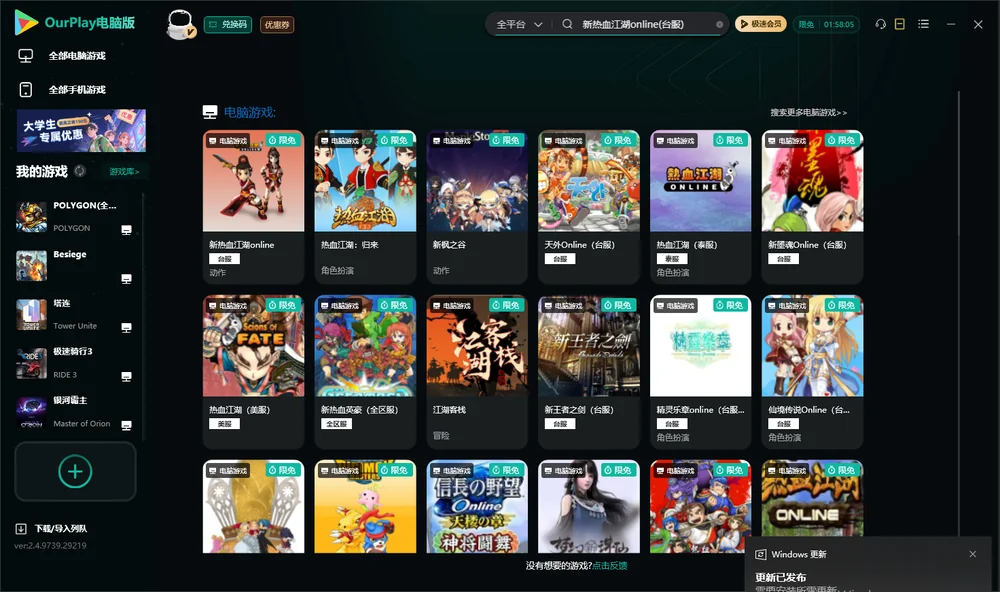
Task: Click the monitor icon beside 全部电脑游戏
Action: pos(26,56)
